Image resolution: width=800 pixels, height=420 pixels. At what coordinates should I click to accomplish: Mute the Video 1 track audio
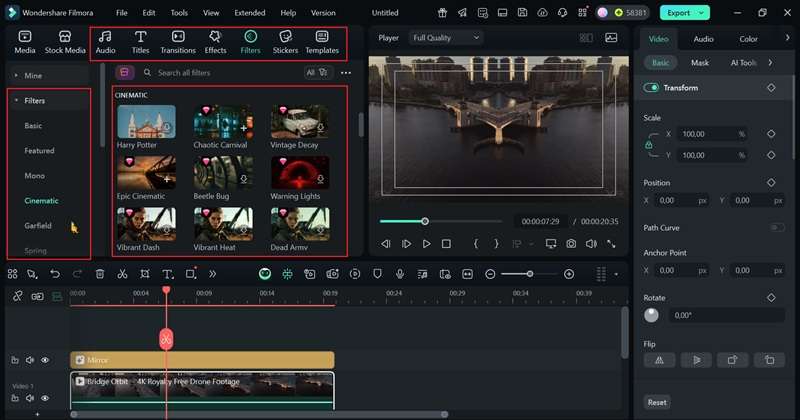(30, 398)
